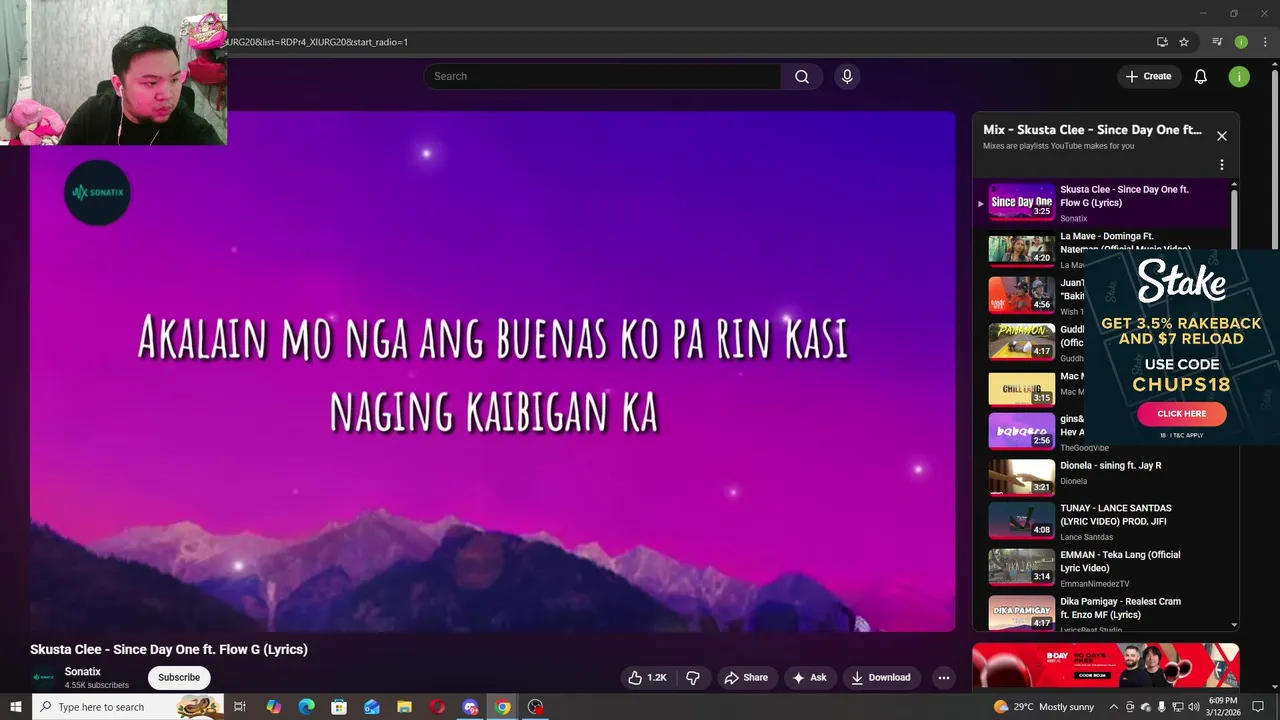Open YouTube notifications bell
1280x720 pixels.
pyautogui.click(x=1201, y=77)
